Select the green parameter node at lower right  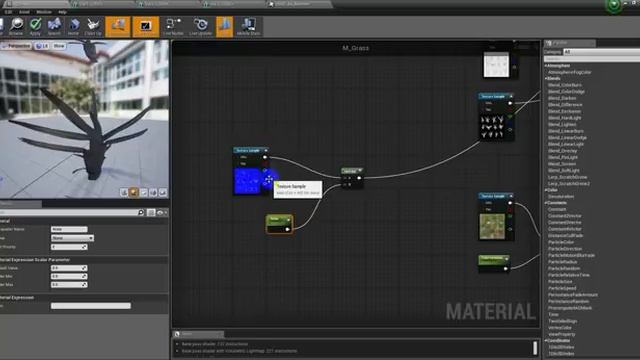pos(494,263)
